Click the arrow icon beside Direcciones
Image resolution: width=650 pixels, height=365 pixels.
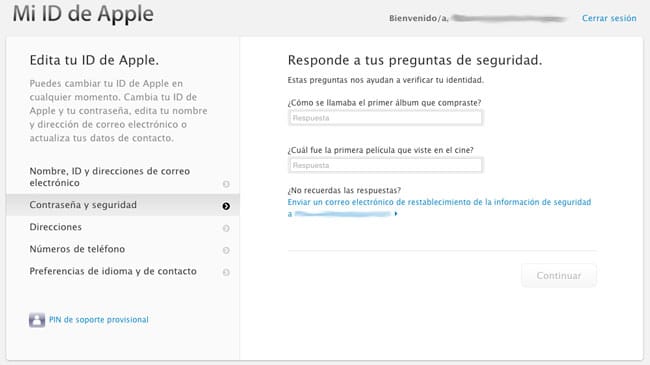click(x=226, y=228)
